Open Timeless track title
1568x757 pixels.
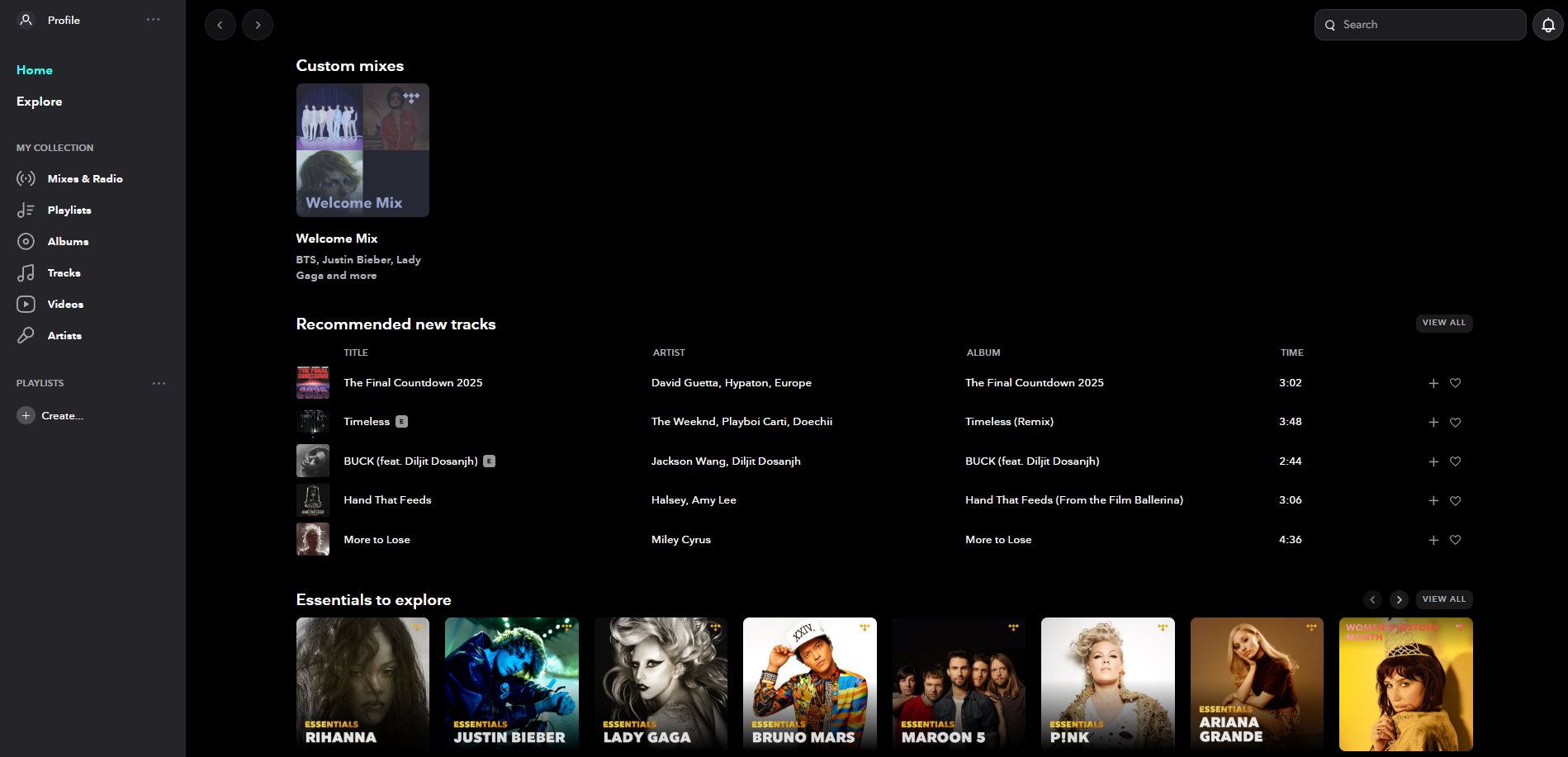[367, 422]
